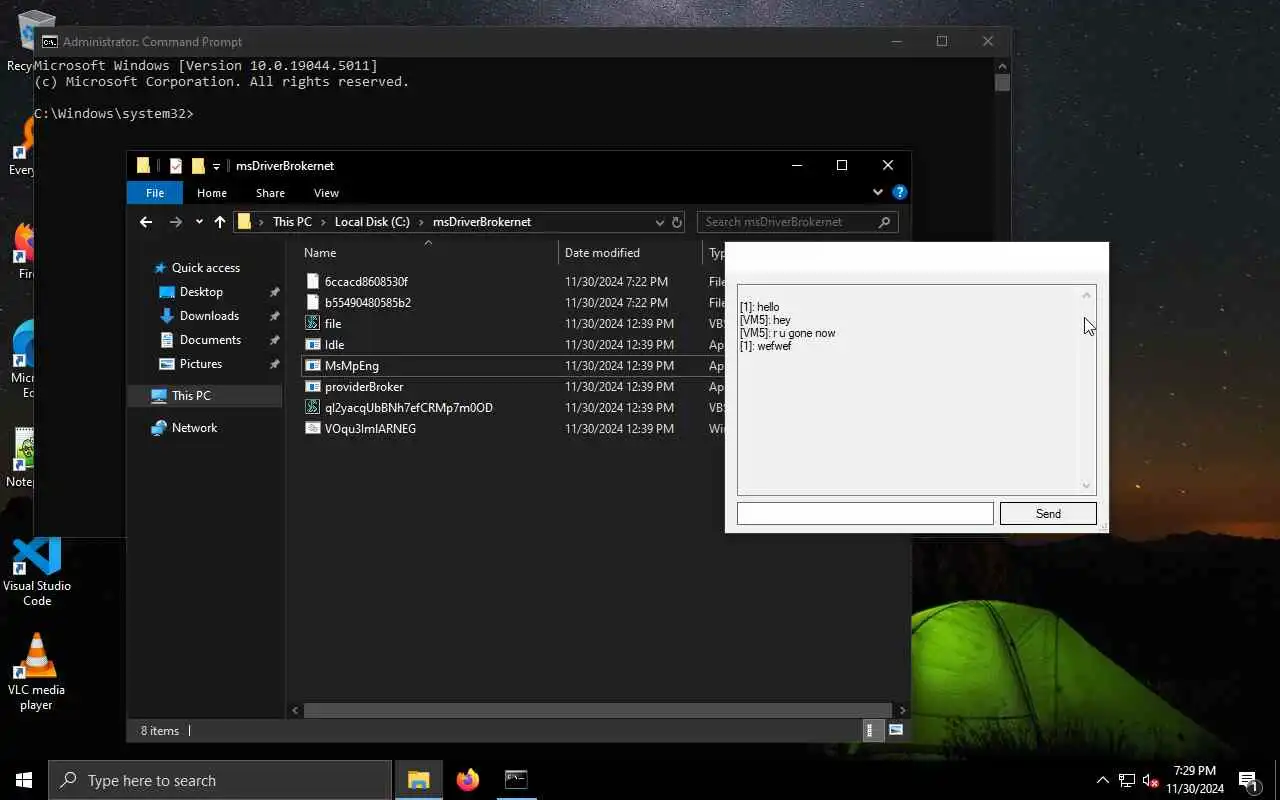The width and height of the screenshot is (1280, 800).
Task: Select Local Disk (C:) in the breadcrumb
Action: click(x=372, y=222)
